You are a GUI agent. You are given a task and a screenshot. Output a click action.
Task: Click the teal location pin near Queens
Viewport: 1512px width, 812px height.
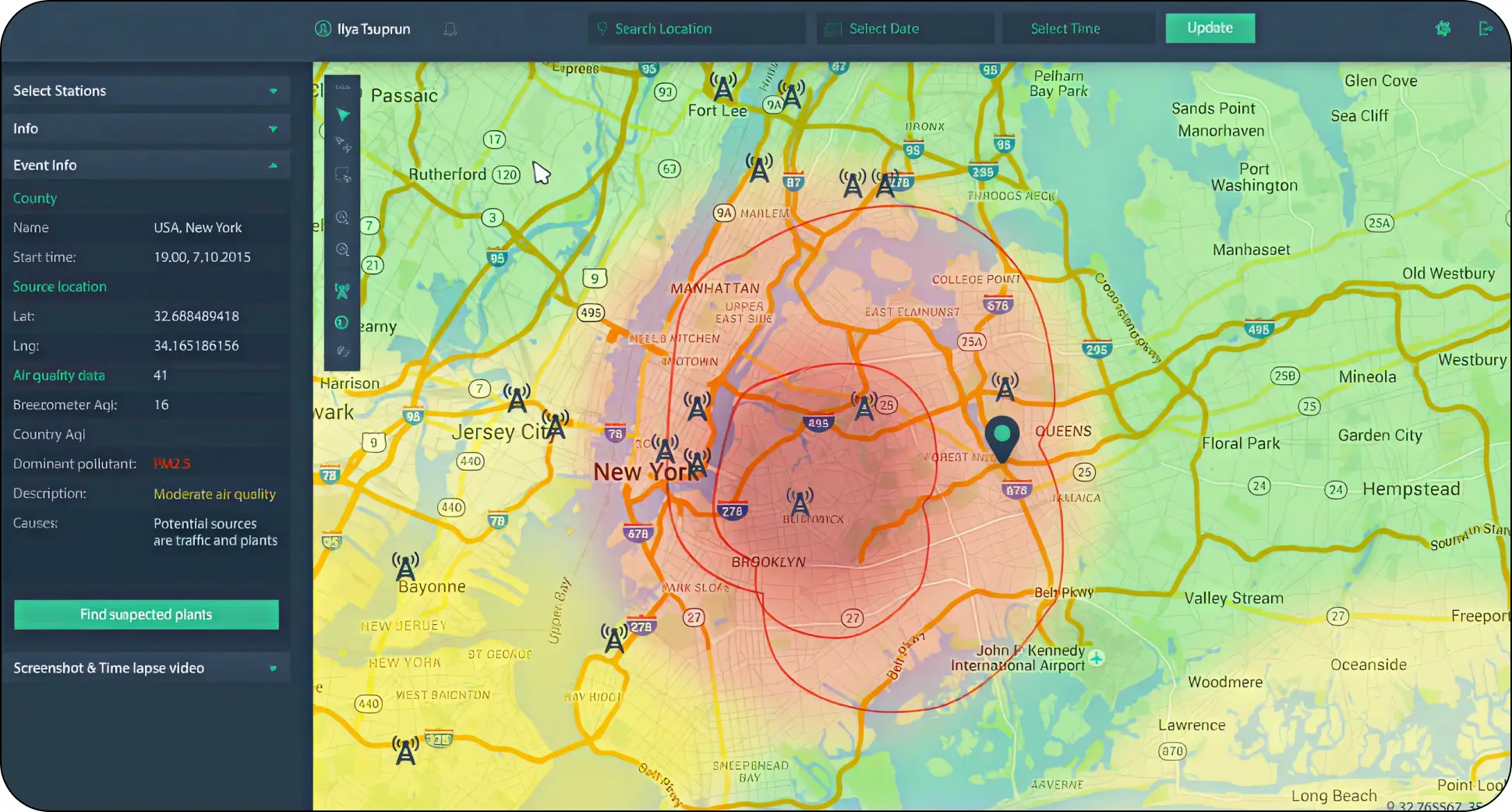1002,436
